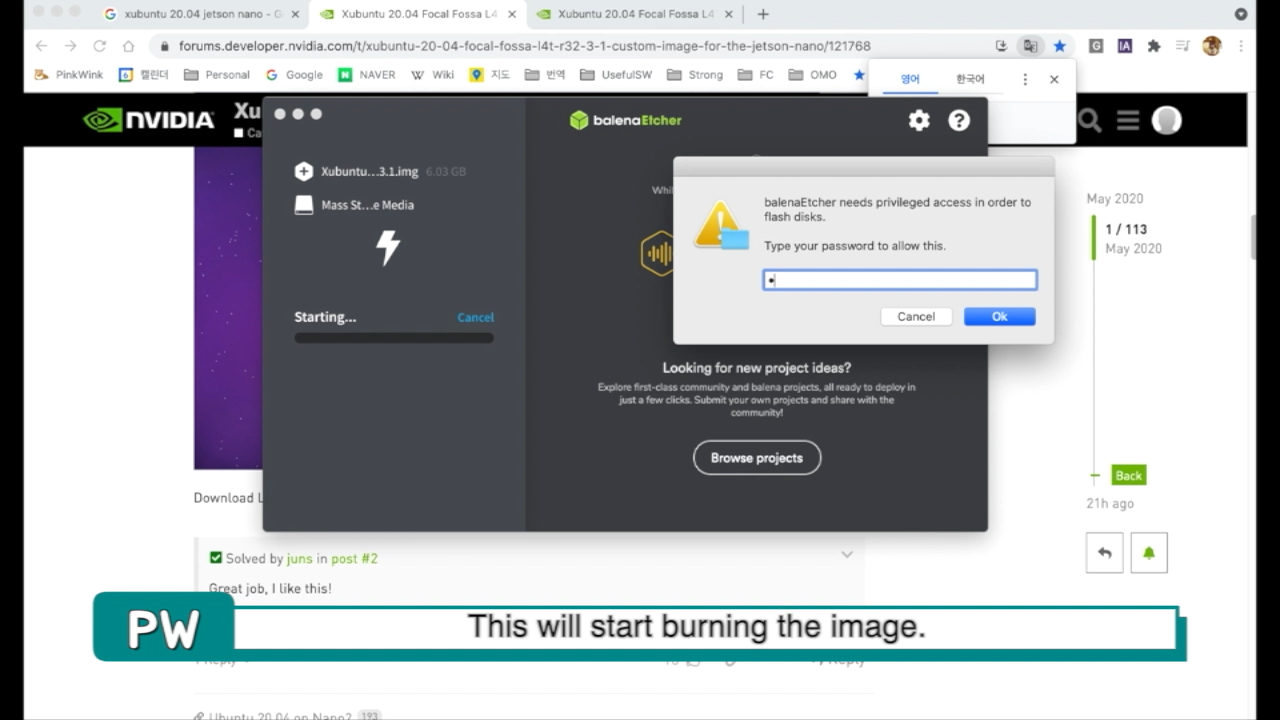
Task: Expand the solved post chevron
Action: [x=847, y=555]
